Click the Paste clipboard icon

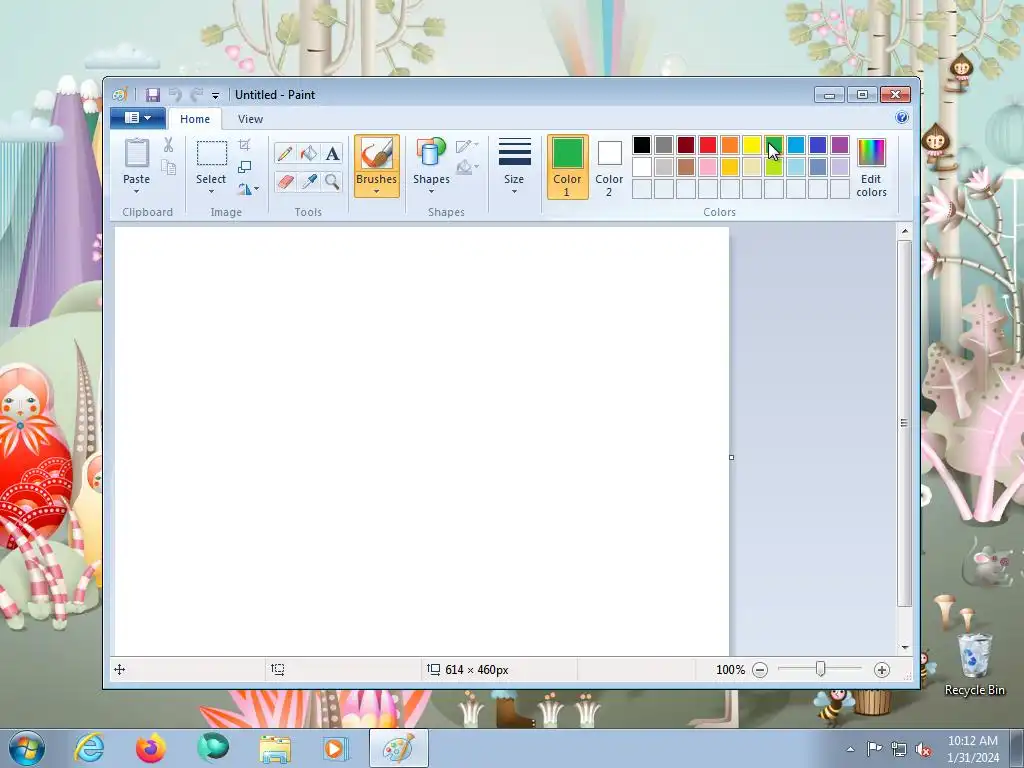click(136, 153)
